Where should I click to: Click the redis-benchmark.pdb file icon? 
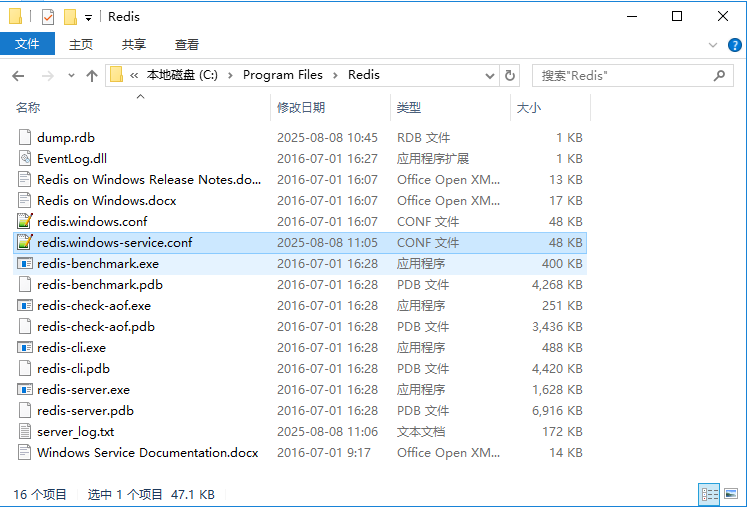[25, 284]
